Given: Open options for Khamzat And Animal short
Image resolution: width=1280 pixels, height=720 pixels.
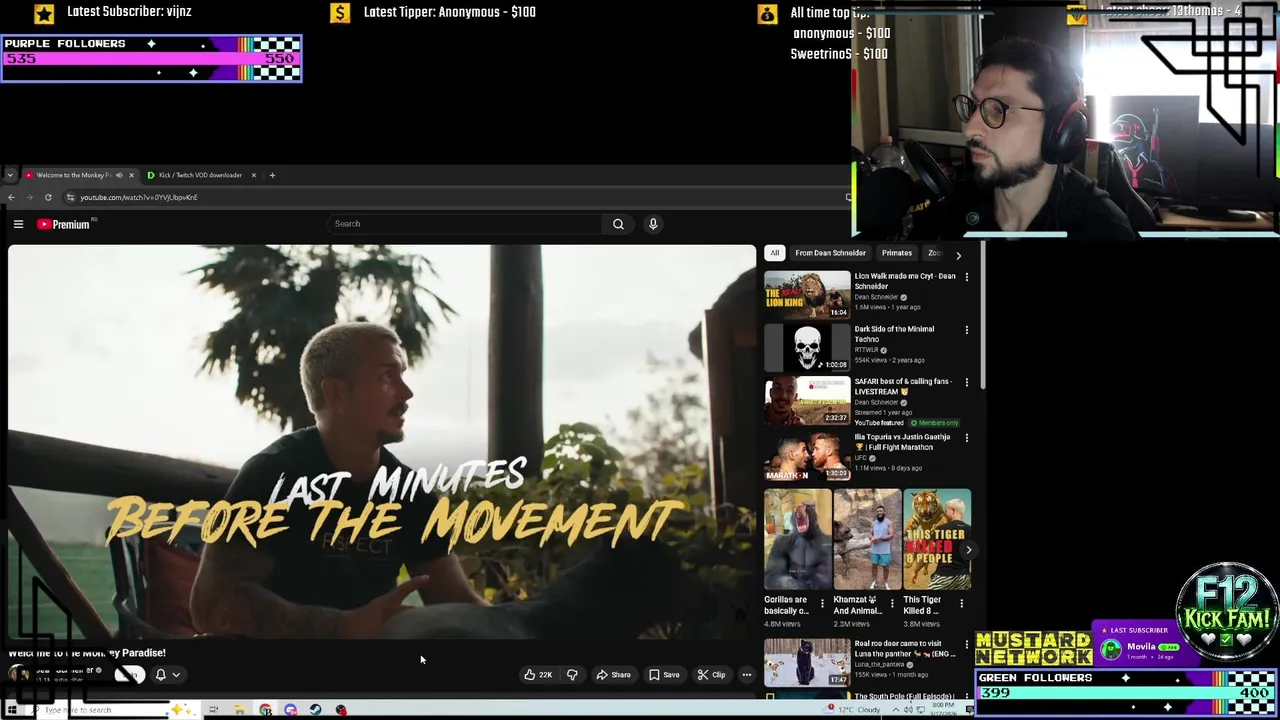Looking at the screenshot, I should click(892, 604).
